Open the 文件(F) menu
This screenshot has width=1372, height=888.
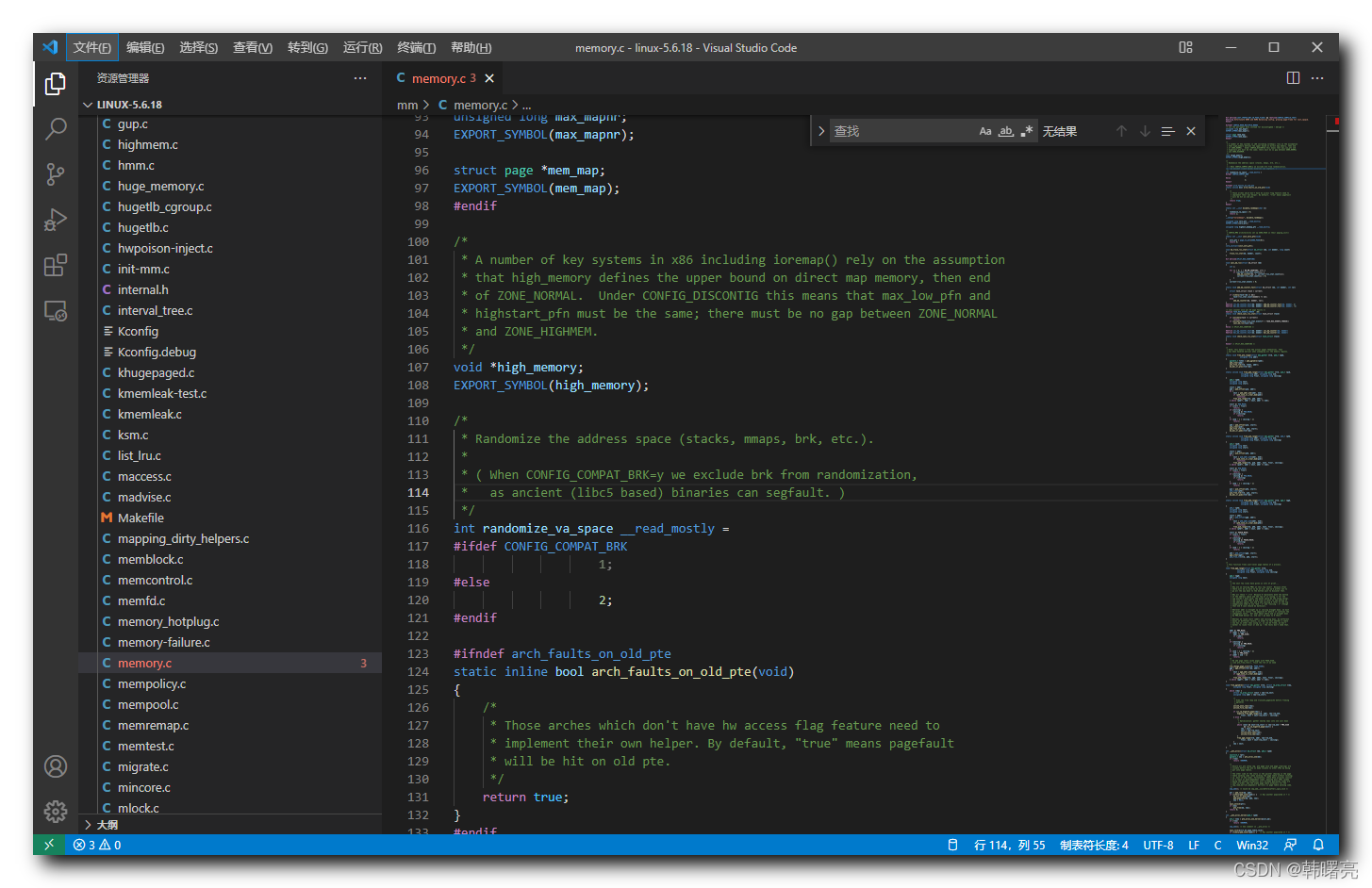(x=91, y=47)
